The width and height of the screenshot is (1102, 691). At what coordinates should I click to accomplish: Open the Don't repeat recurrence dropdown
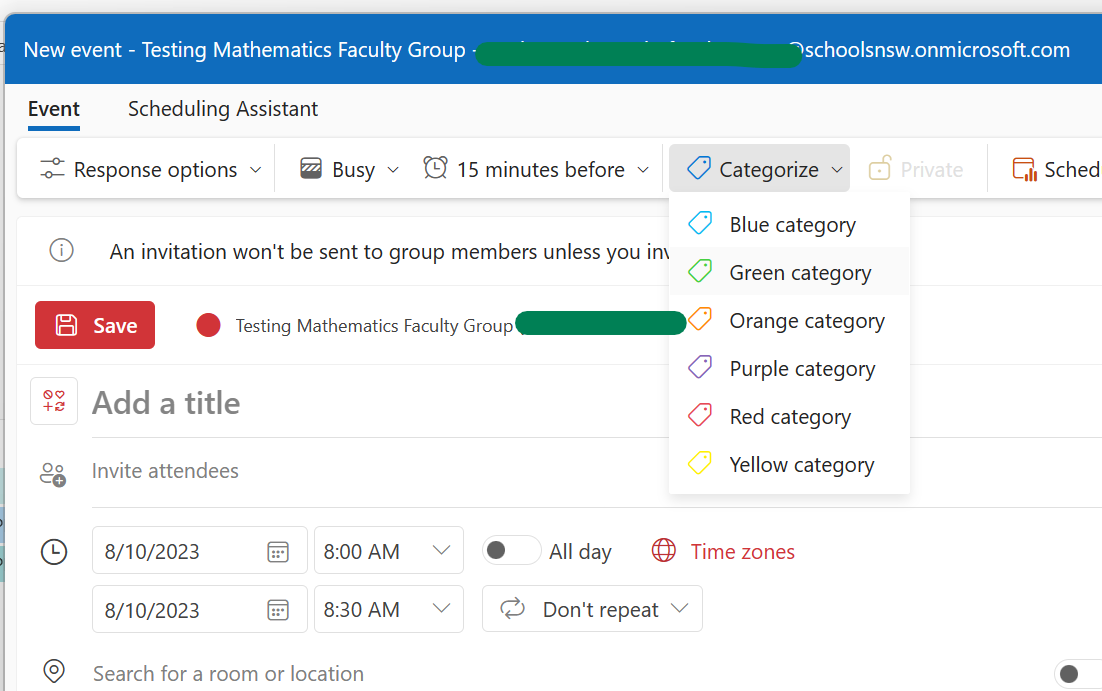click(592, 610)
